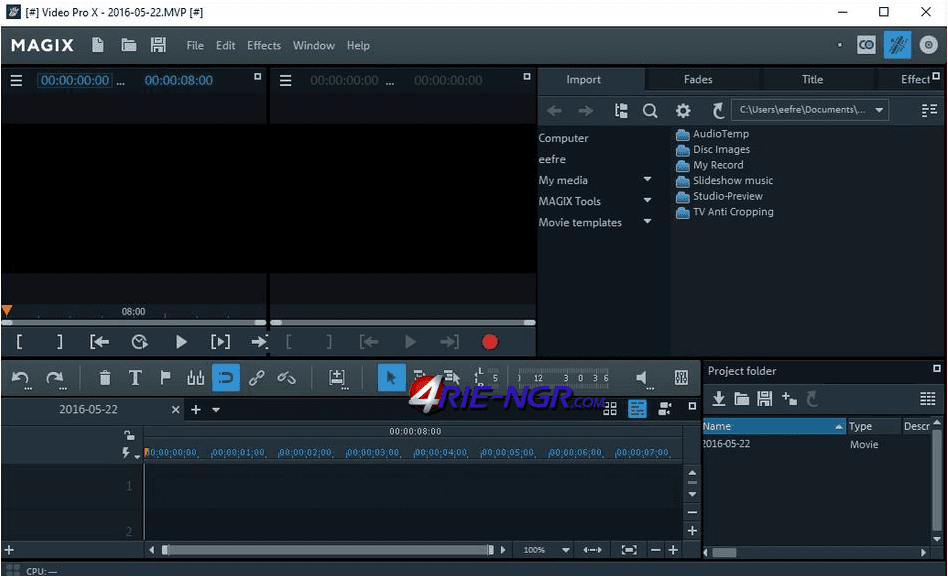Select the eefre user folder link
The image size is (948, 577).
click(552, 159)
